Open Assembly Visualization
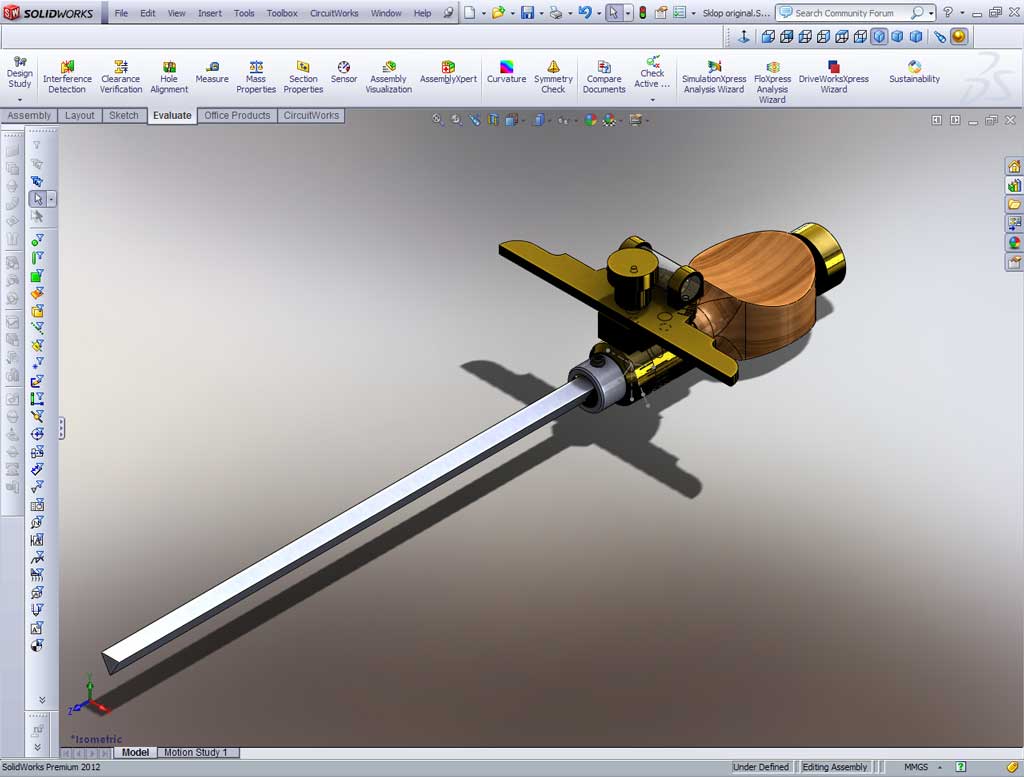This screenshot has height=777, width=1024. tap(389, 77)
